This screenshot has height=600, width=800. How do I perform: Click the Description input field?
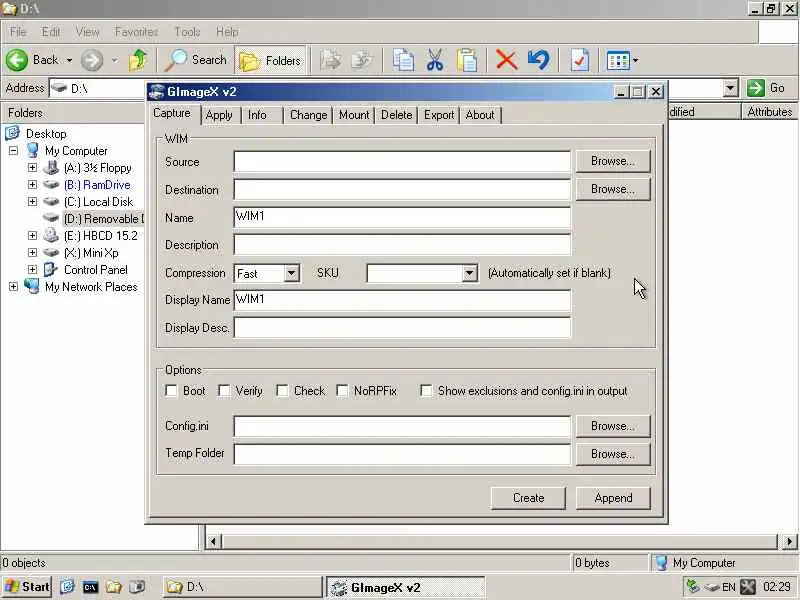[x=402, y=245]
